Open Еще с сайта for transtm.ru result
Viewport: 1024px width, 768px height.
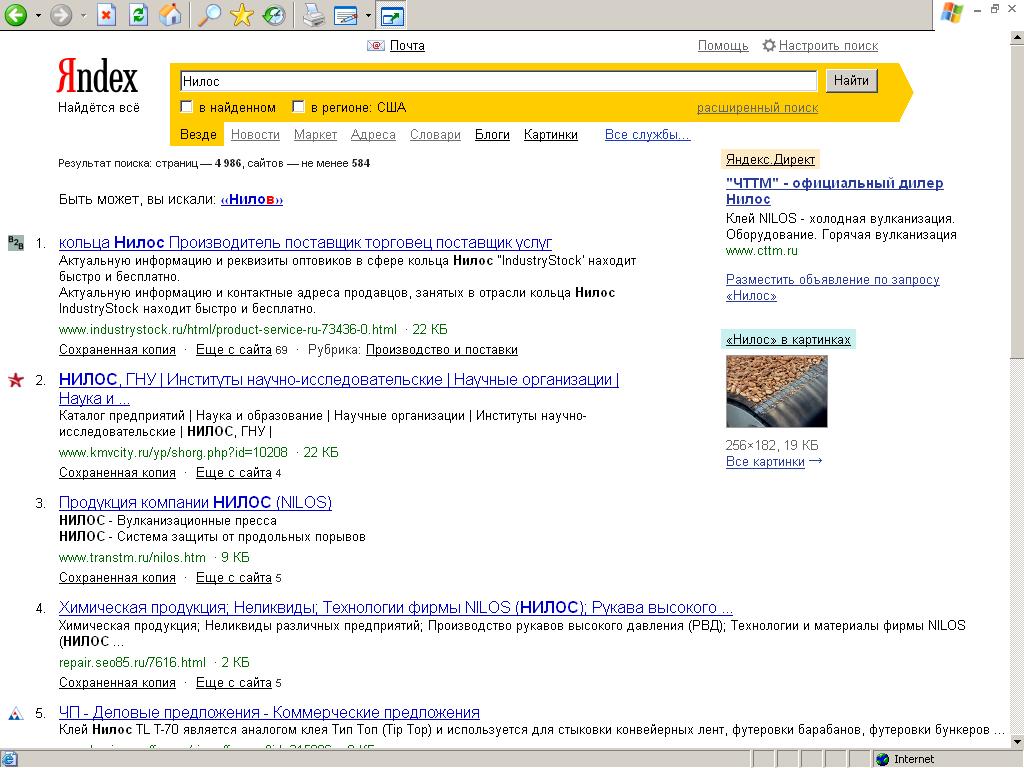[x=234, y=578]
